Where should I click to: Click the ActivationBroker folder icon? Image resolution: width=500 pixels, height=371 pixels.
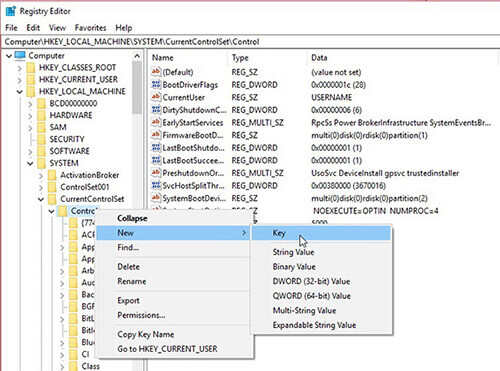point(52,175)
